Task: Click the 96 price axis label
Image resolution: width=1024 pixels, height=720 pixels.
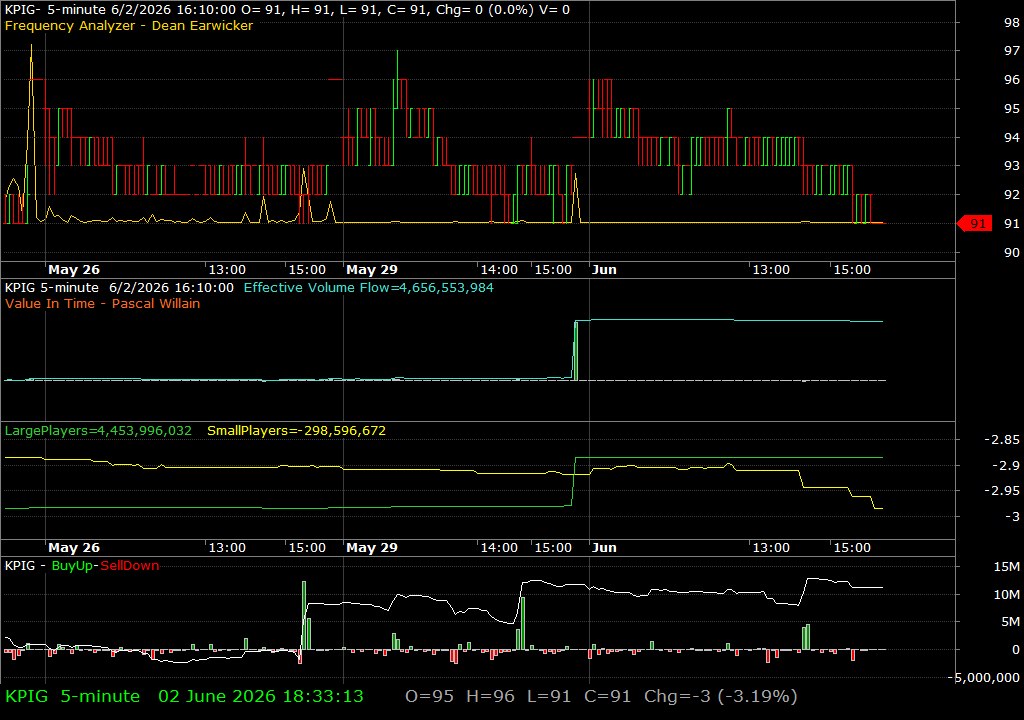Action: (1011, 80)
